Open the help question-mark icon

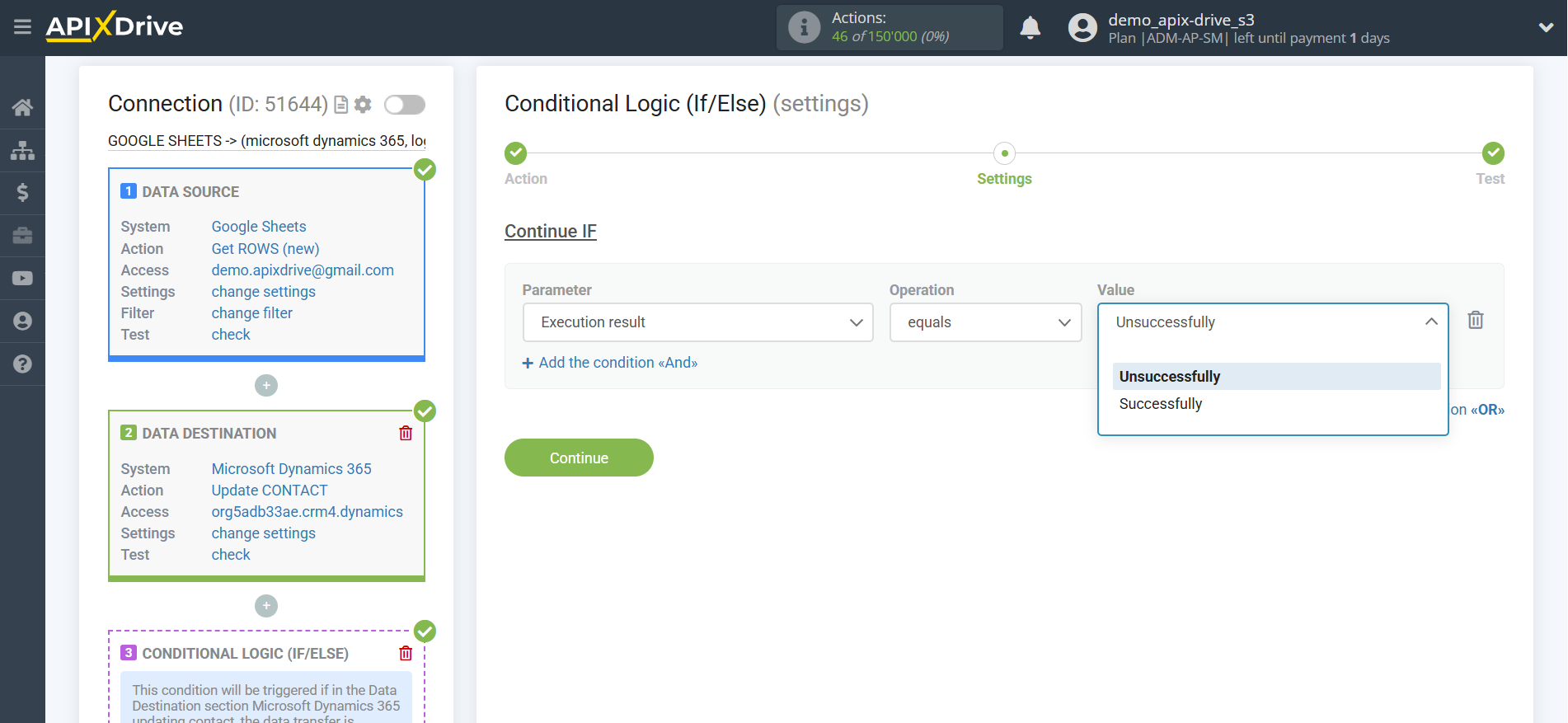pos(22,364)
